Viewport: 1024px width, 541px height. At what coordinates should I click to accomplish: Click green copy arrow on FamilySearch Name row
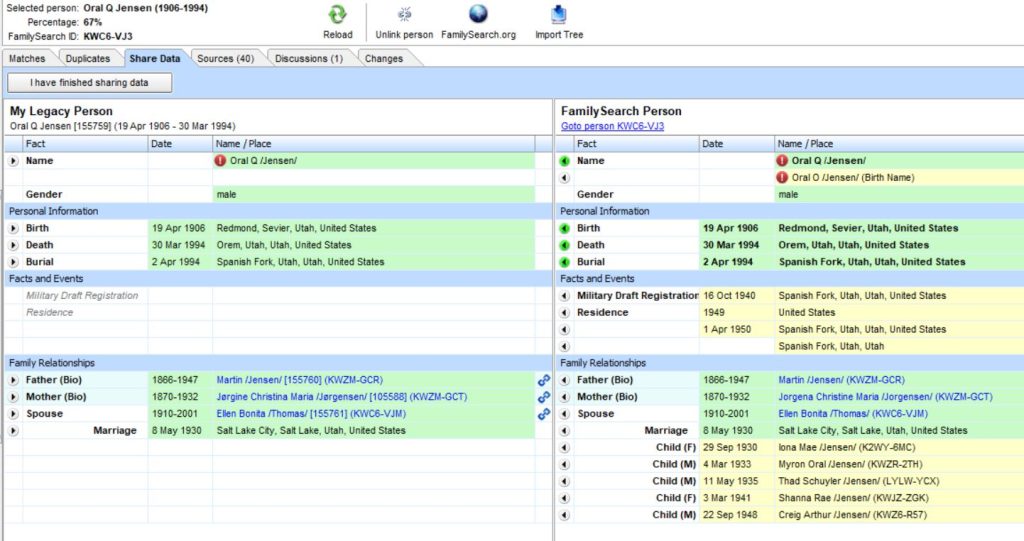click(565, 161)
